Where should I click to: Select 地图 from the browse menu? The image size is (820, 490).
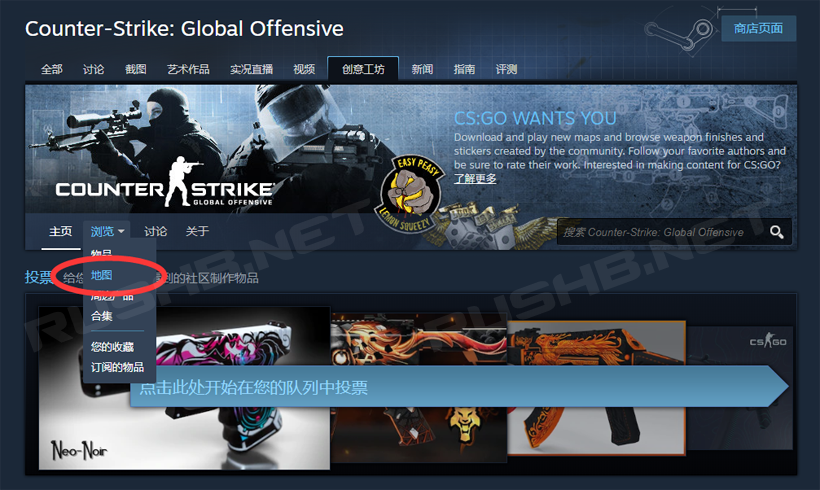pos(102,275)
